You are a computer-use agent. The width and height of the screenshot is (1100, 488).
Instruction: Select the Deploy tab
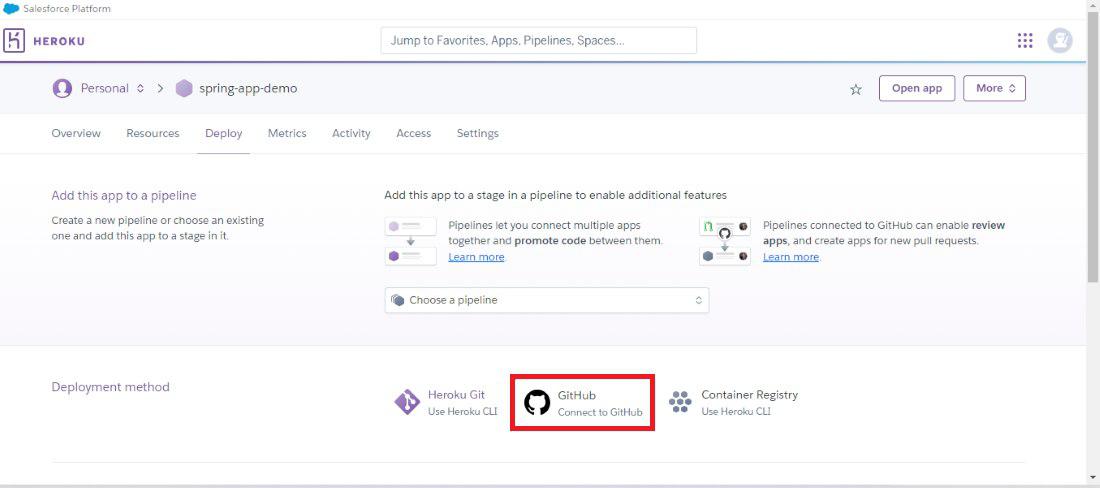click(224, 133)
